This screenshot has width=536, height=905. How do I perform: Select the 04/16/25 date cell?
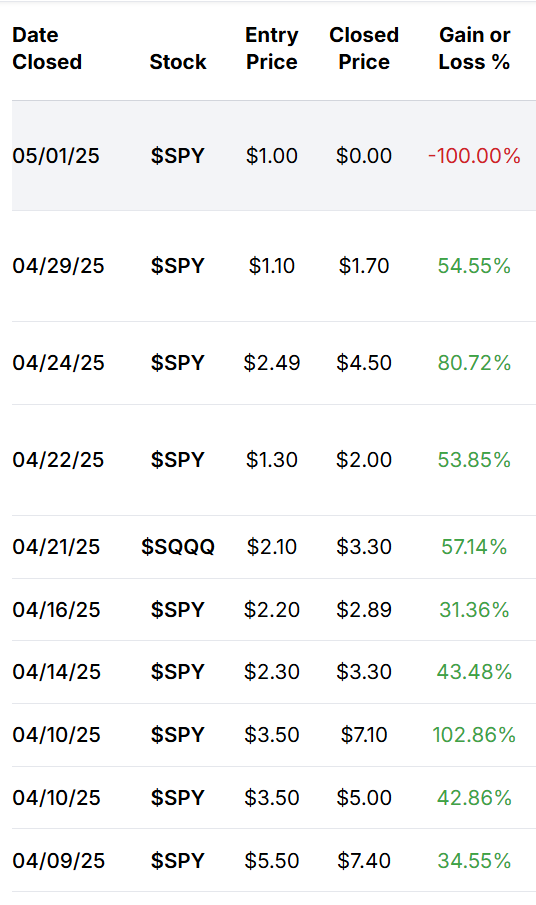click(x=57, y=609)
